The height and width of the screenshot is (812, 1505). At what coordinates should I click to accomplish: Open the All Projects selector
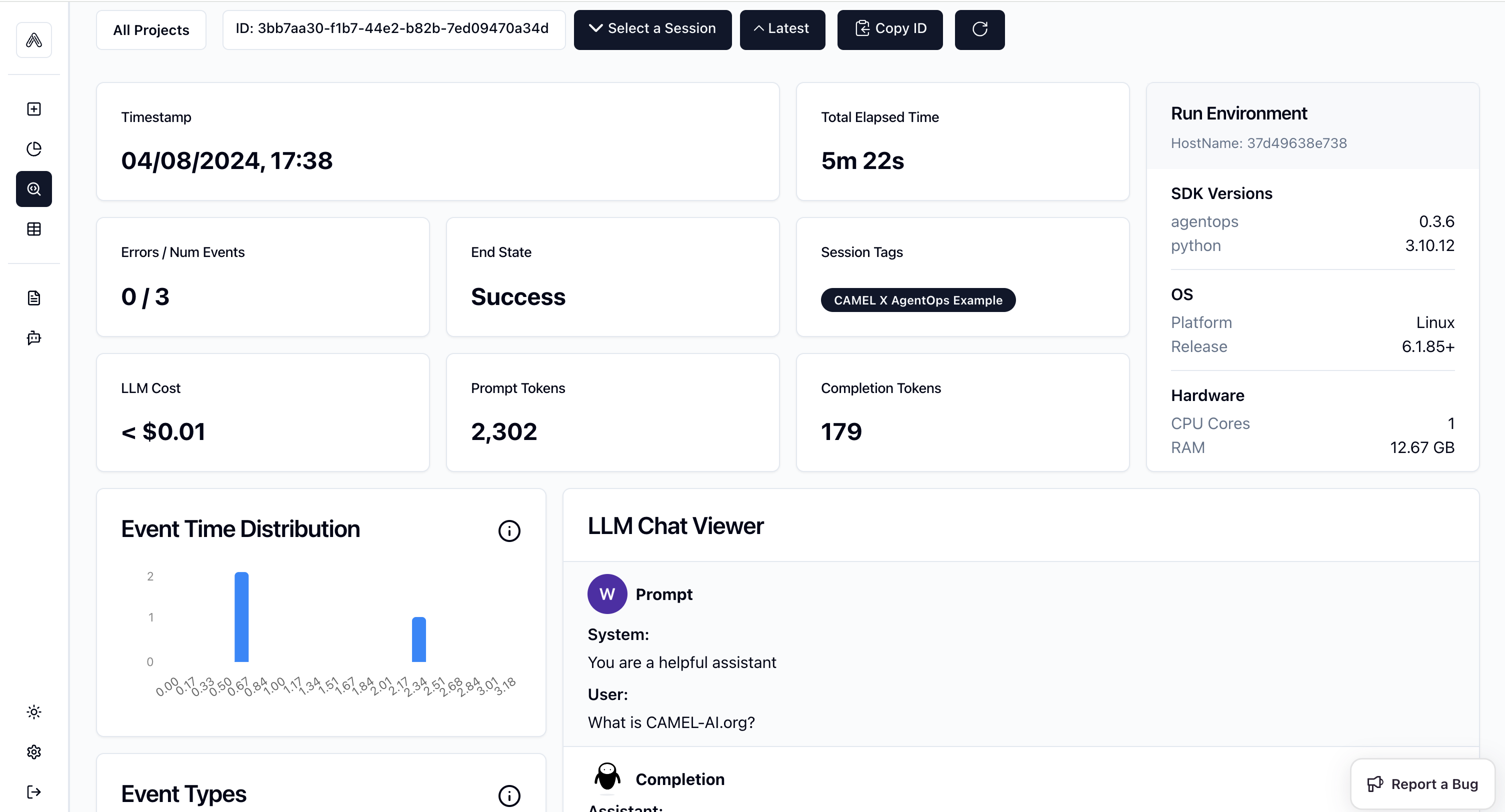[x=151, y=30]
